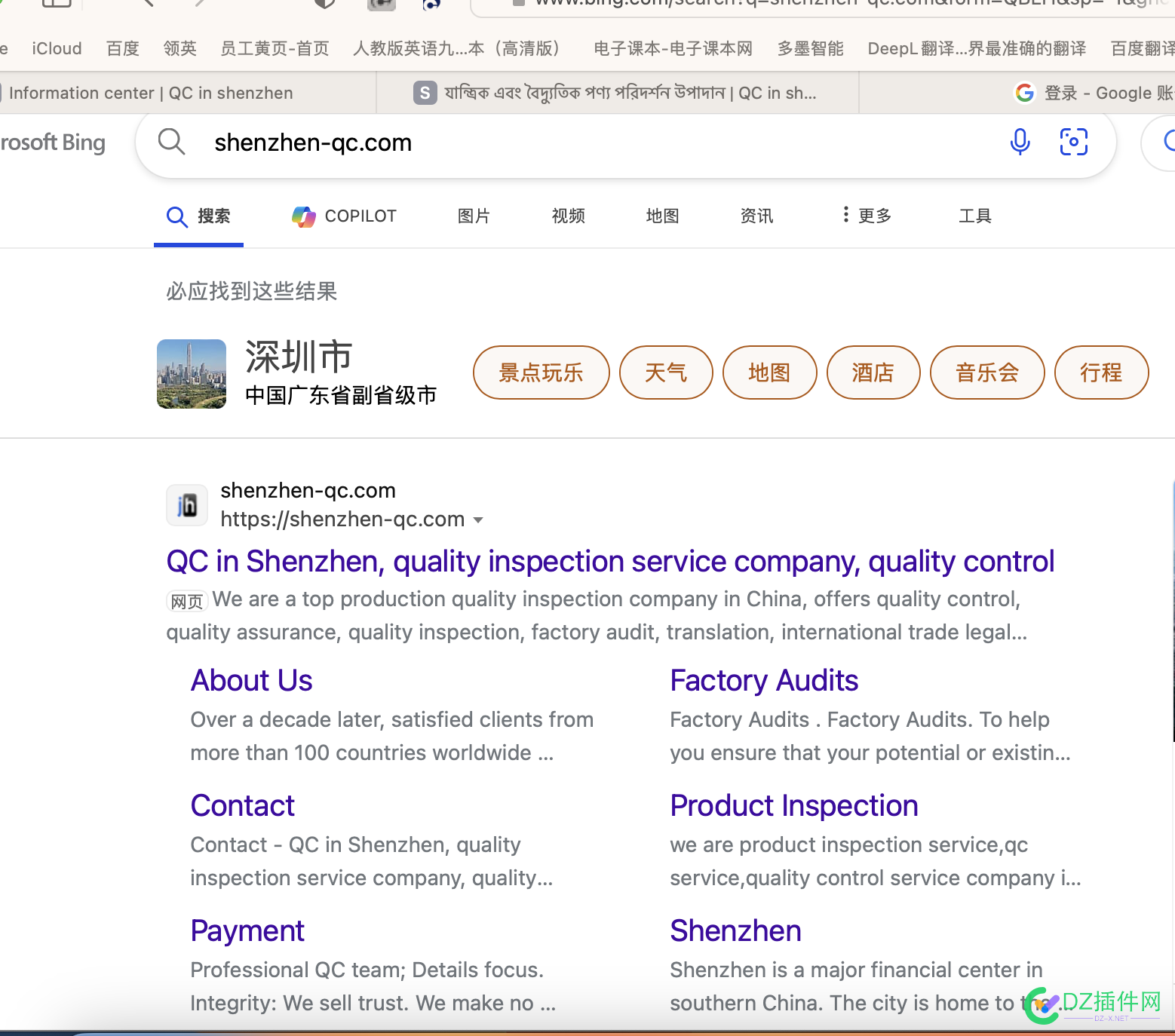Open the 电子课本-电子课本网 bookmark
This screenshot has width=1175, height=1036.
pyautogui.click(x=673, y=49)
